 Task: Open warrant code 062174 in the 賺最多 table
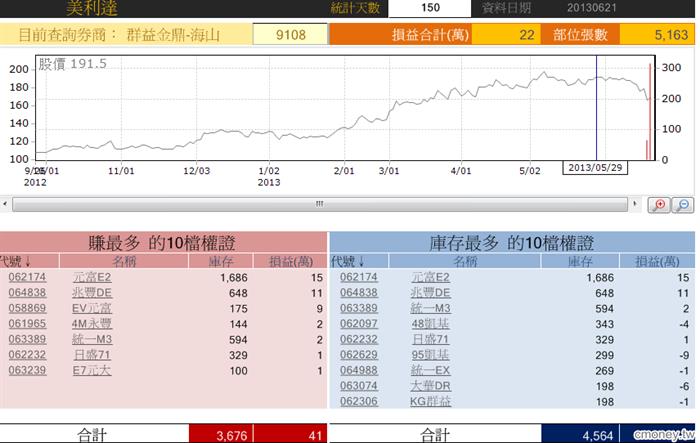(27, 277)
